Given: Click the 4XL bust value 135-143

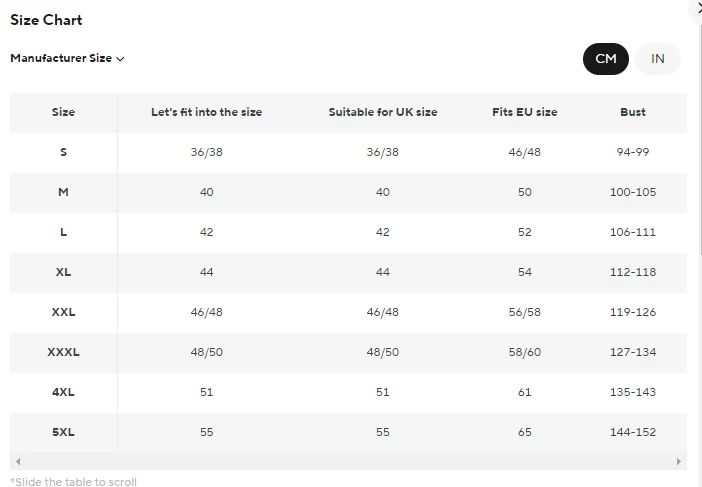Looking at the screenshot, I should tap(632, 392).
